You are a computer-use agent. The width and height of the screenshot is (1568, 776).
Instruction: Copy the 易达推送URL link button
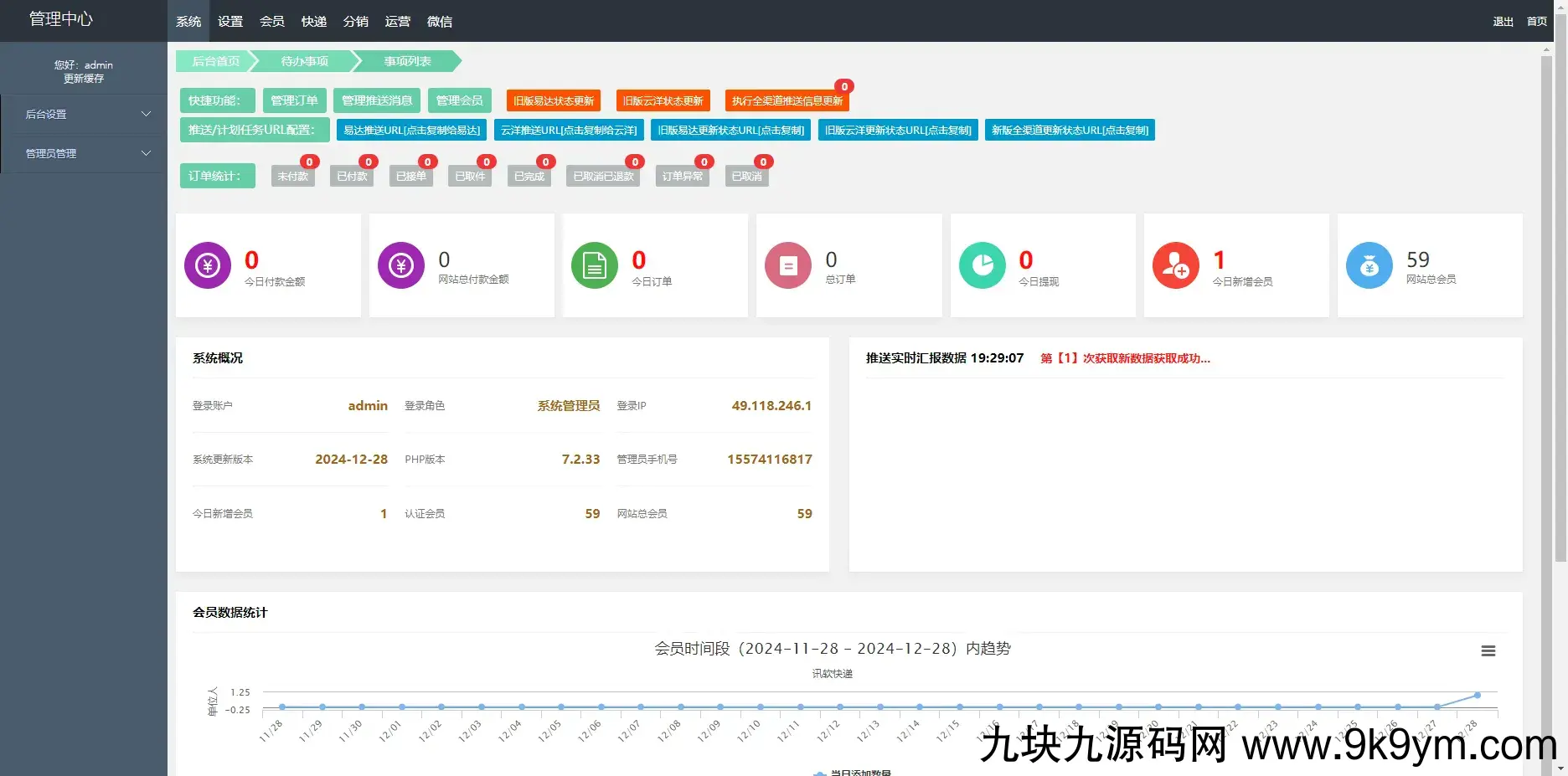tap(411, 131)
